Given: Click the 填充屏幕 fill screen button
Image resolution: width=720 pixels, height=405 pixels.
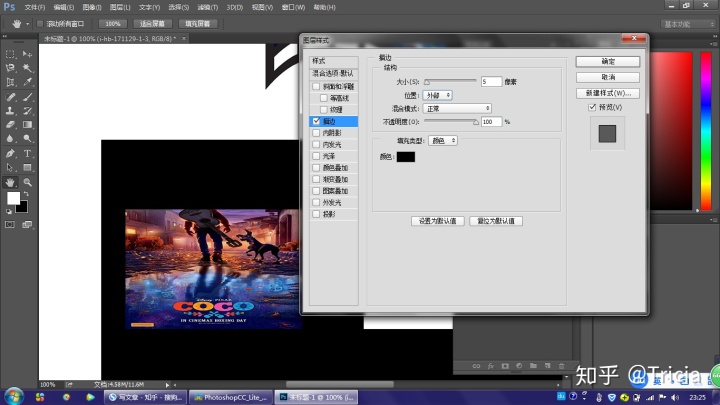Looking at the screenshot, I should pyautogui.click(x=197, y=24).
